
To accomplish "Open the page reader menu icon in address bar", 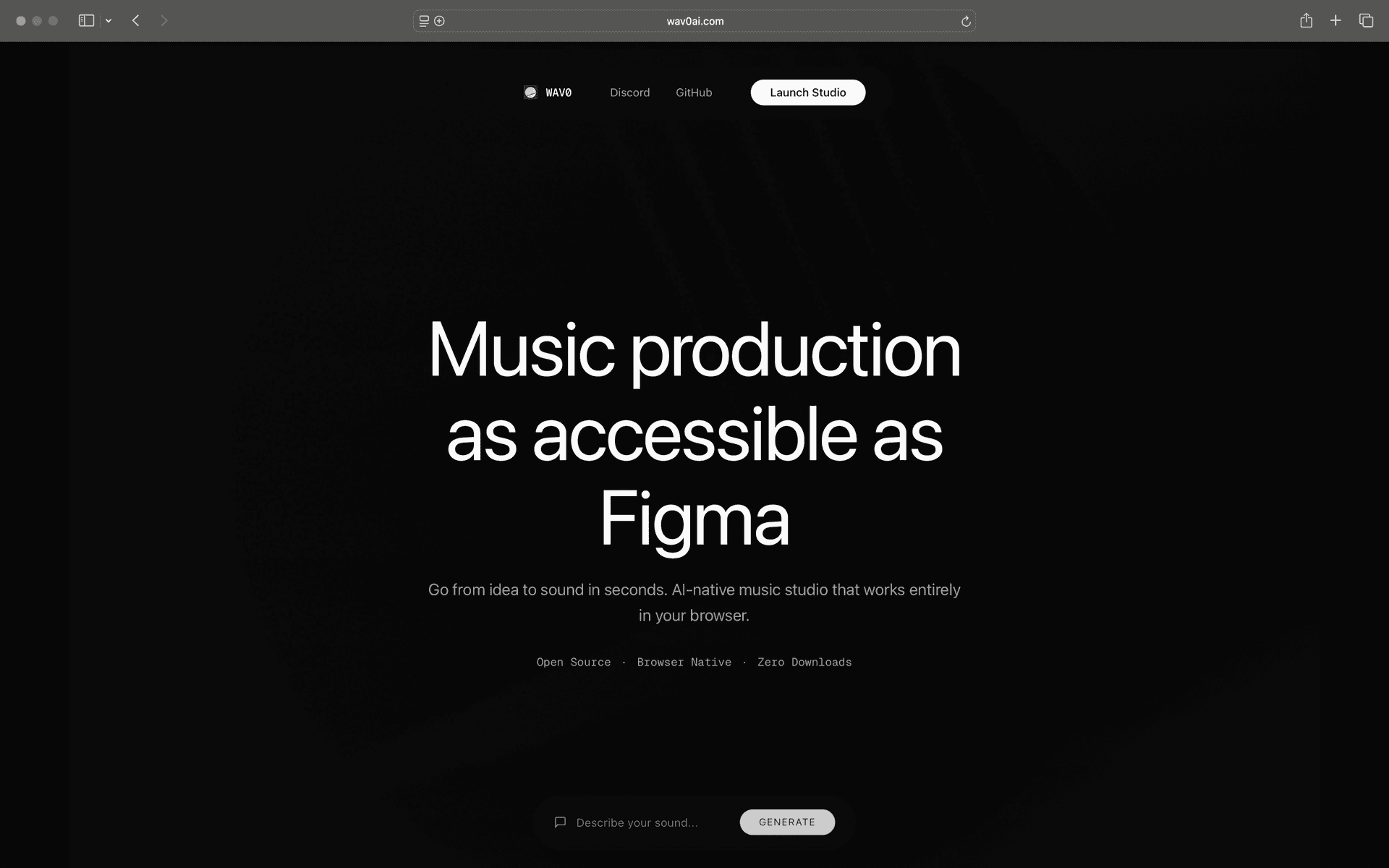I will [x=424, y=21].
